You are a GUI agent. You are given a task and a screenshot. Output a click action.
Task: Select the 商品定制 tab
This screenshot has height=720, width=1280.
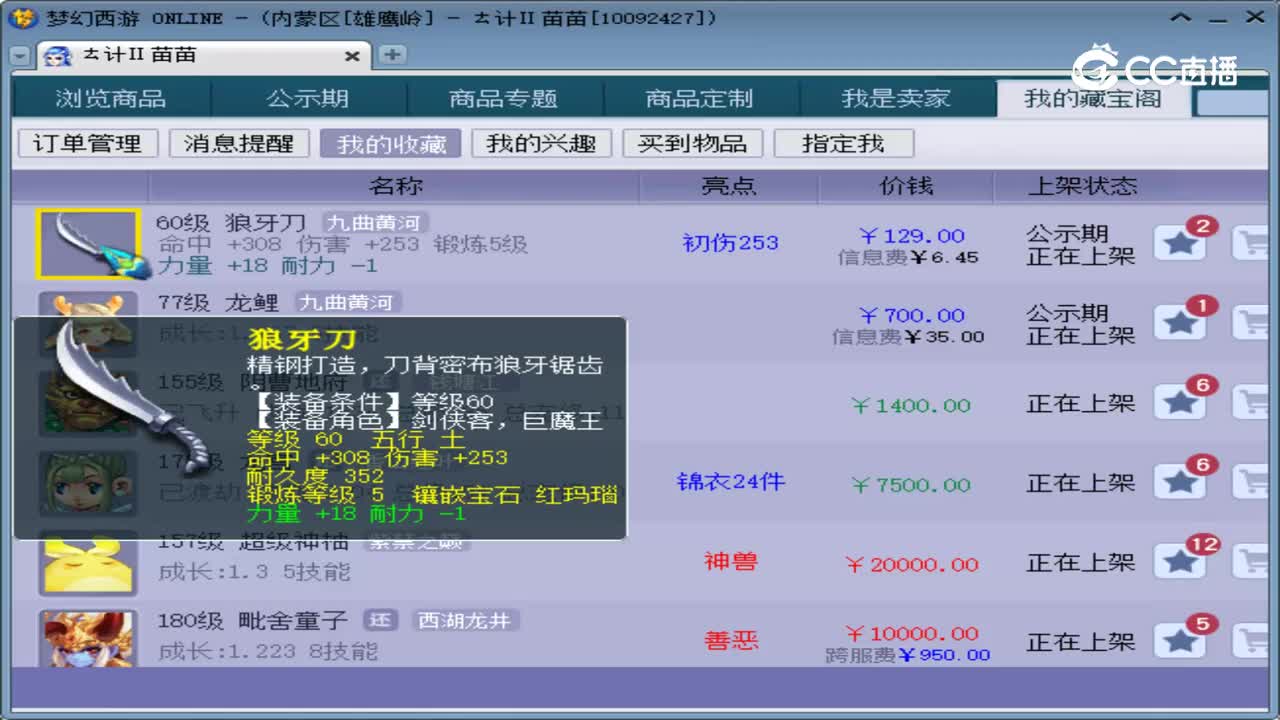coord(700,98)
